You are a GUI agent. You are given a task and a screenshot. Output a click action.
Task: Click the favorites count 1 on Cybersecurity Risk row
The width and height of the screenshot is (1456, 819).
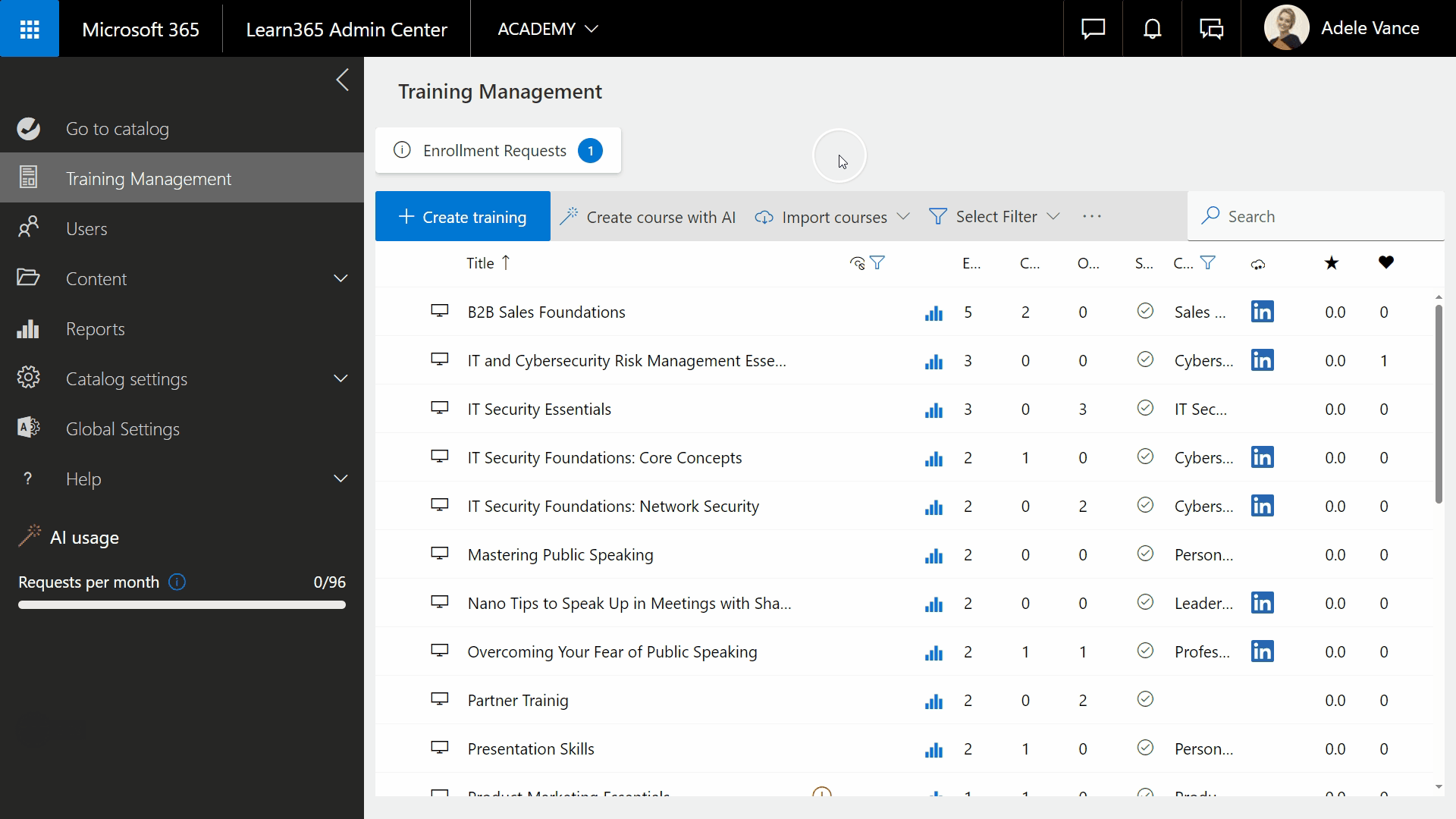(x=1384, y=360)
